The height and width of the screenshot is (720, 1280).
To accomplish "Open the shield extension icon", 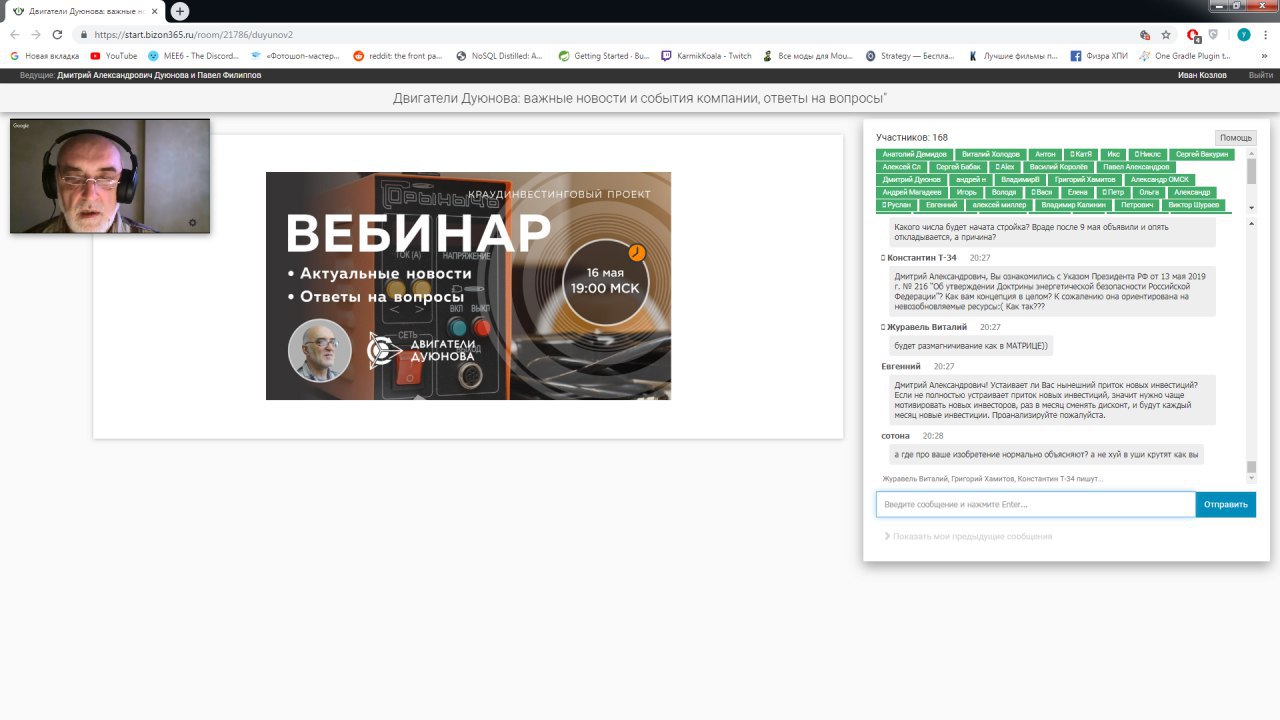I will pos(1213,34).
